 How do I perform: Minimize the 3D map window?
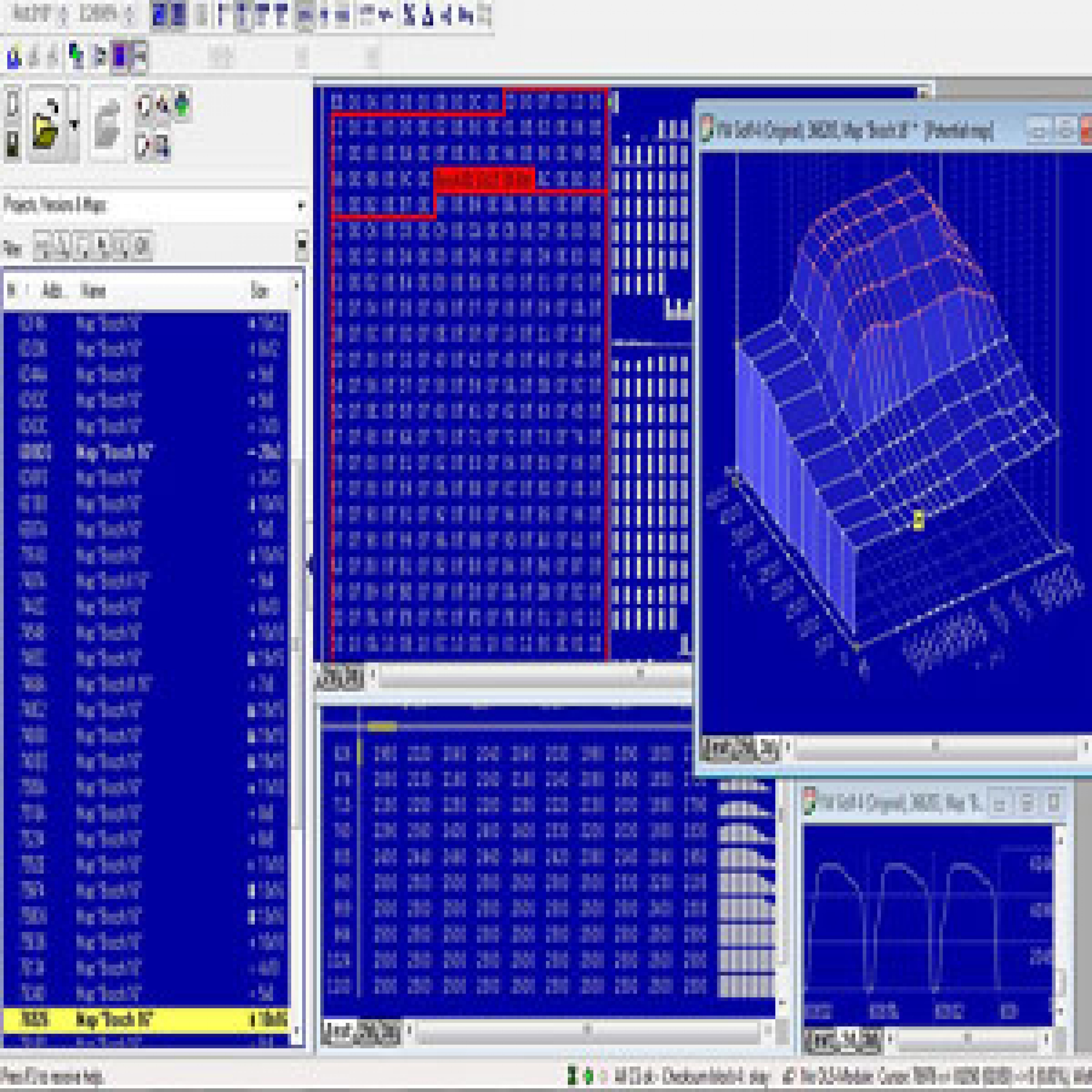1038,131
